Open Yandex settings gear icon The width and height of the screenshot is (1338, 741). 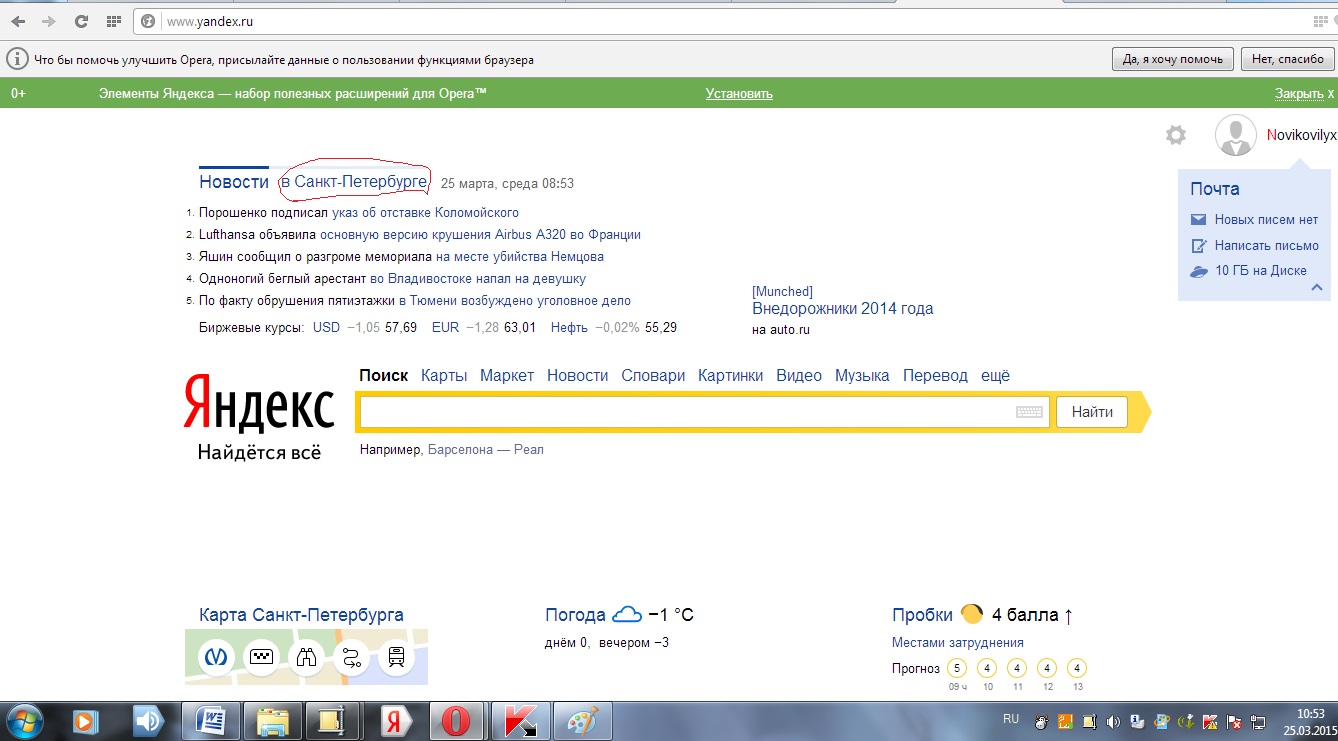(x=1176, y=135)
